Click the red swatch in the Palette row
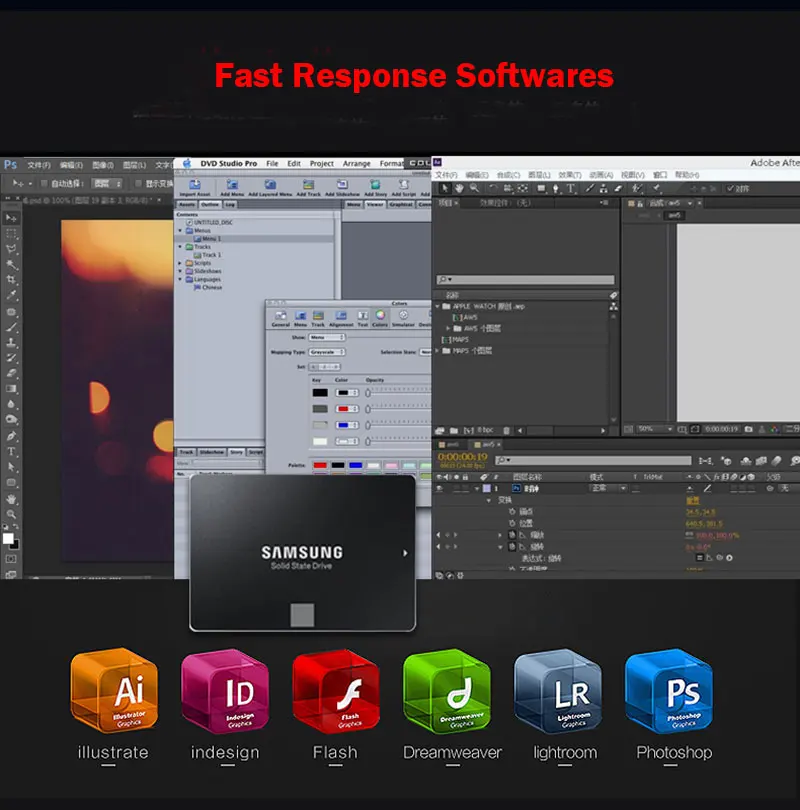Viewport: 800px width, 810px height. coord(320,465)
